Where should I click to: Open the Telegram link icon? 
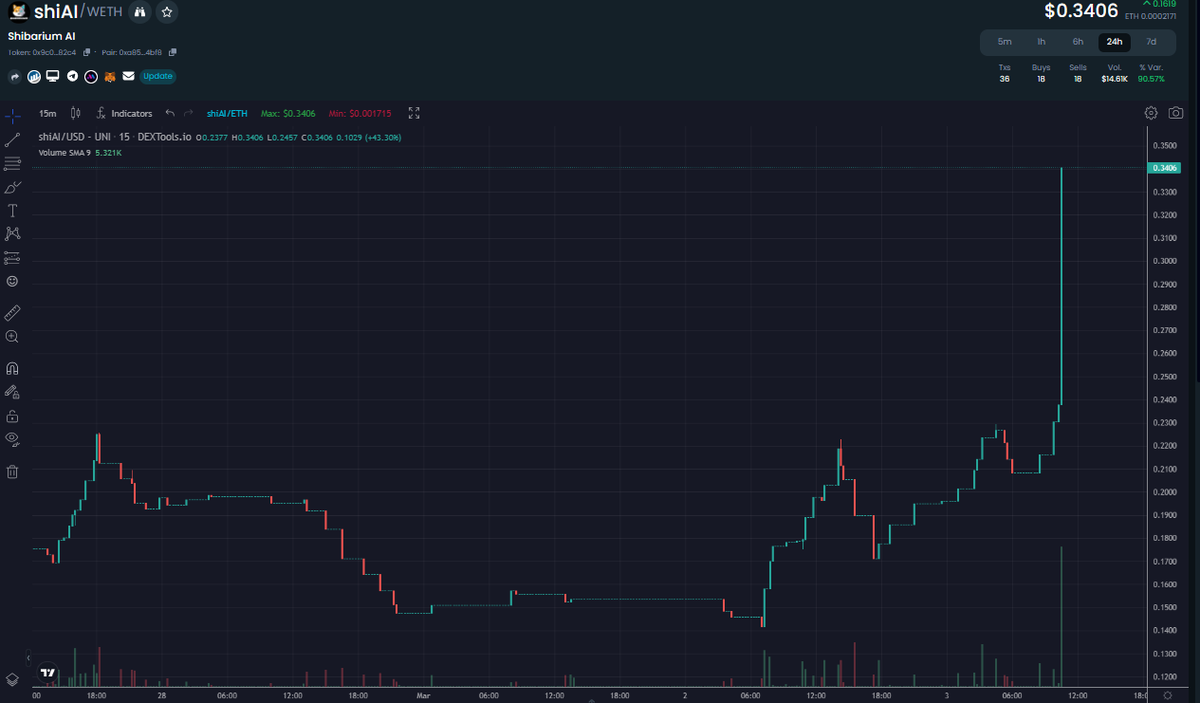pyautogui.click(x=72, y=76)
